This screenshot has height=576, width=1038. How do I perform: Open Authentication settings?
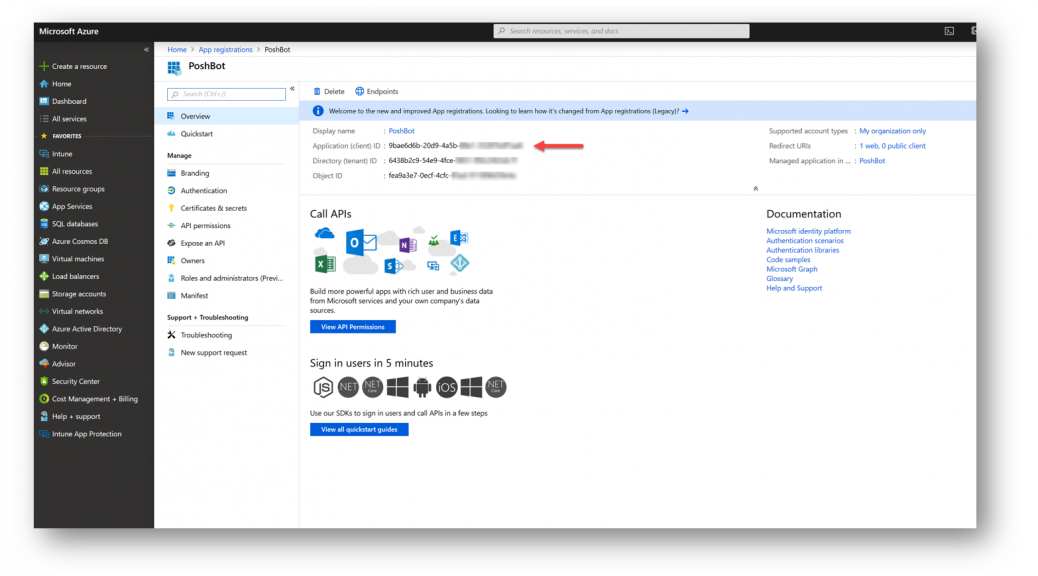tap(204, 191)
